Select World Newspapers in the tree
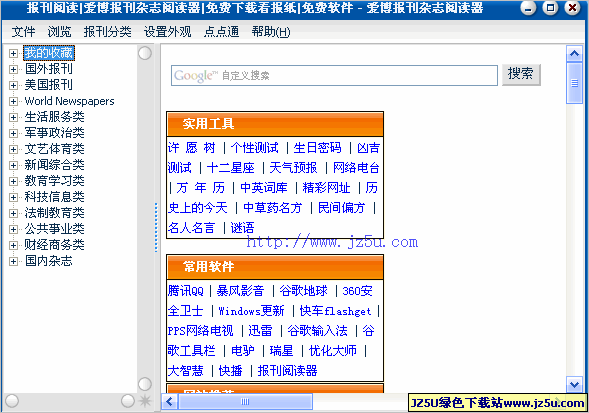The height and width of the screenshot is (413, 589). coord(69,101)
